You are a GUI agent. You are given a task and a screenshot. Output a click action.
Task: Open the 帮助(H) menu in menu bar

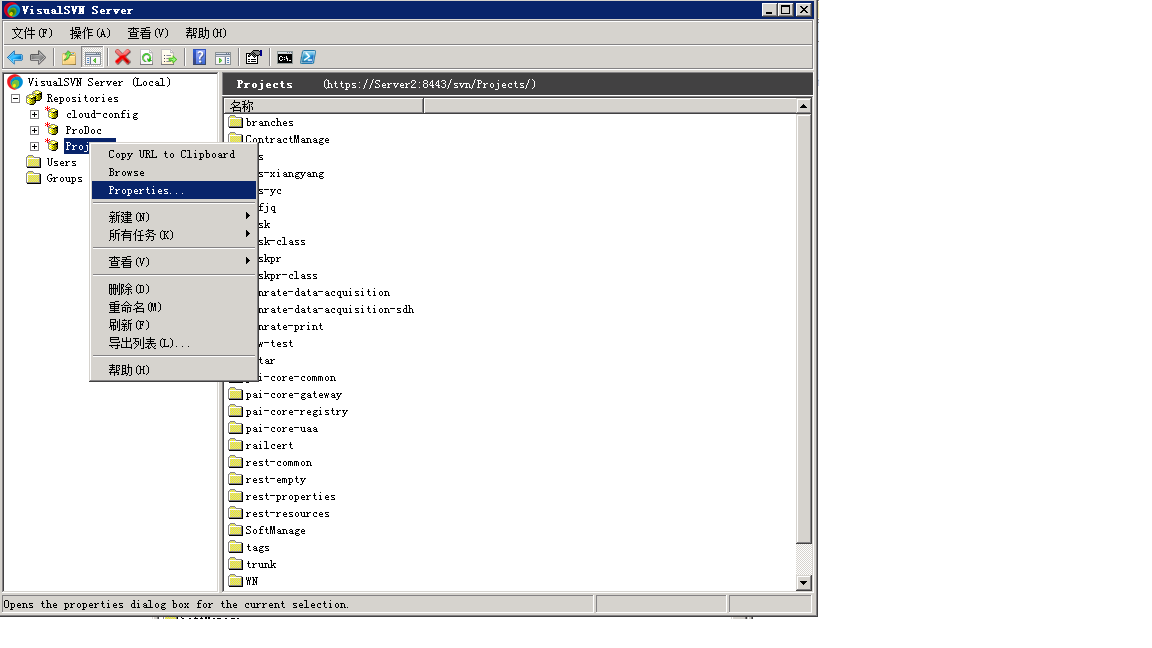click(x=206, y=33)
